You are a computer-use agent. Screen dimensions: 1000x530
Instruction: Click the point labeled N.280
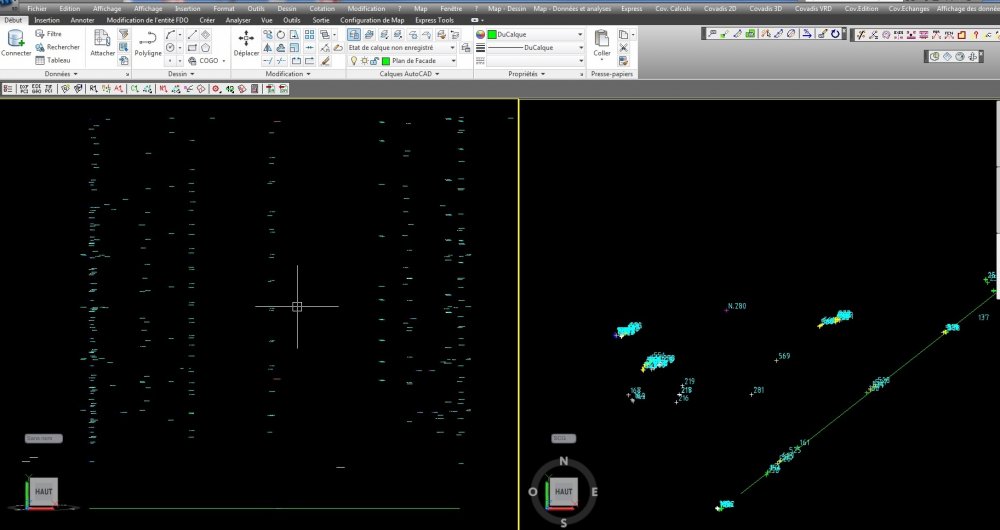pos(726,310)
